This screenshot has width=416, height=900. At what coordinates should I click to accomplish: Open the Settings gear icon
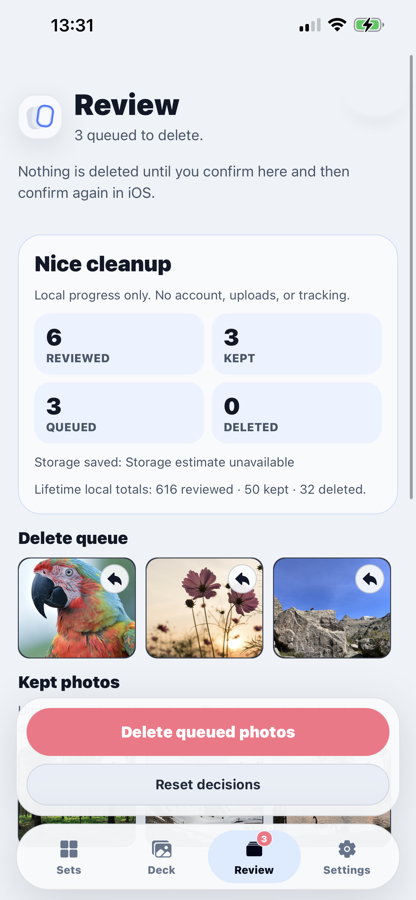tap(347, 849)
